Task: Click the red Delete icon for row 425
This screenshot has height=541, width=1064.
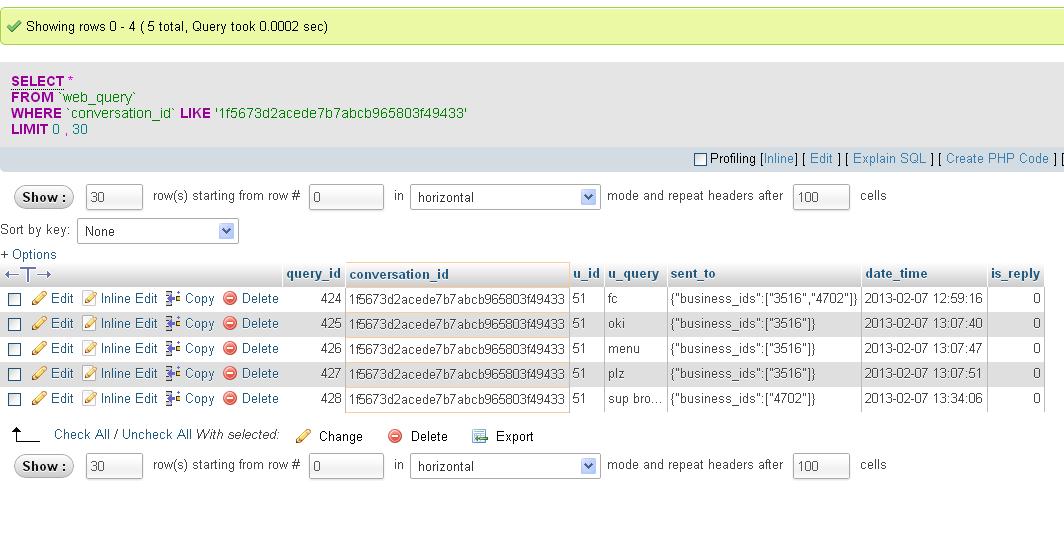Action: pyautogui.click(x=230, y=324)
